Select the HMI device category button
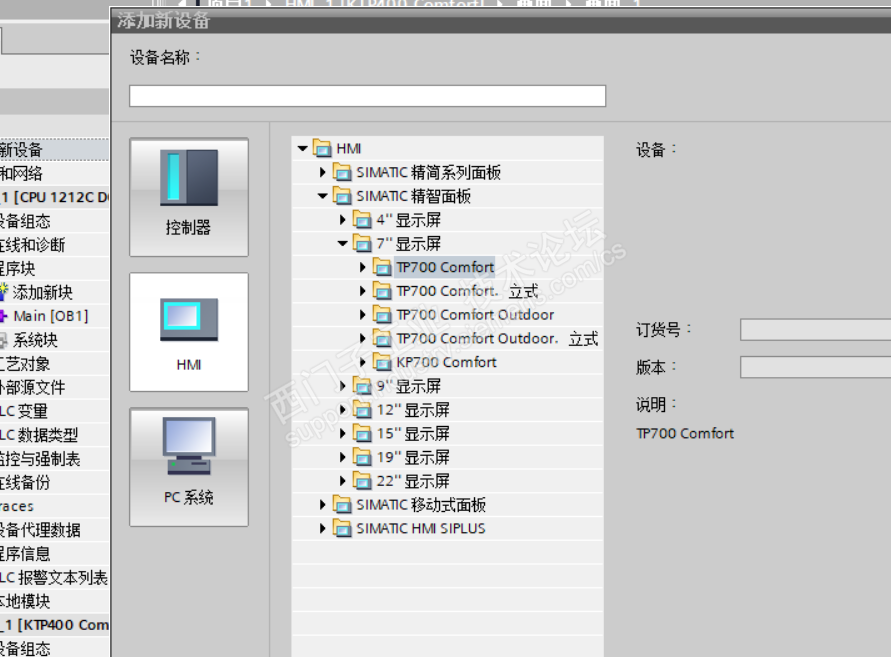Image resolution: width=891 pixels, height=657 pixels. (x=189, y=332)
